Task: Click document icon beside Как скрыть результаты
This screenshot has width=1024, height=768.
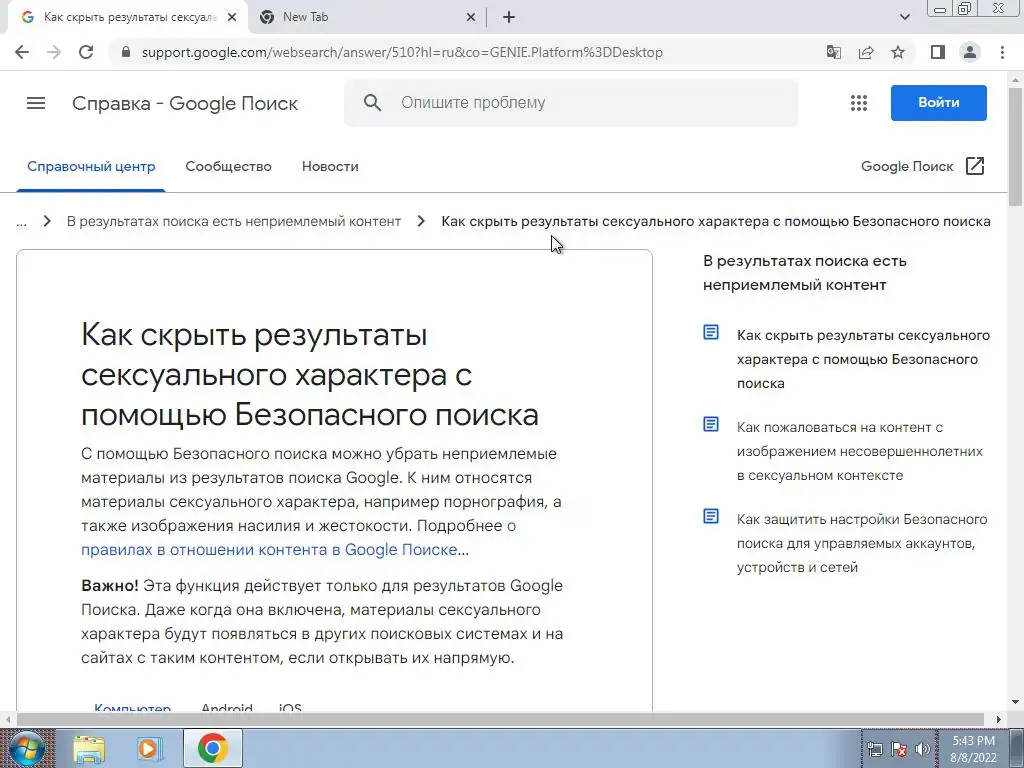Action: (711, 332)
